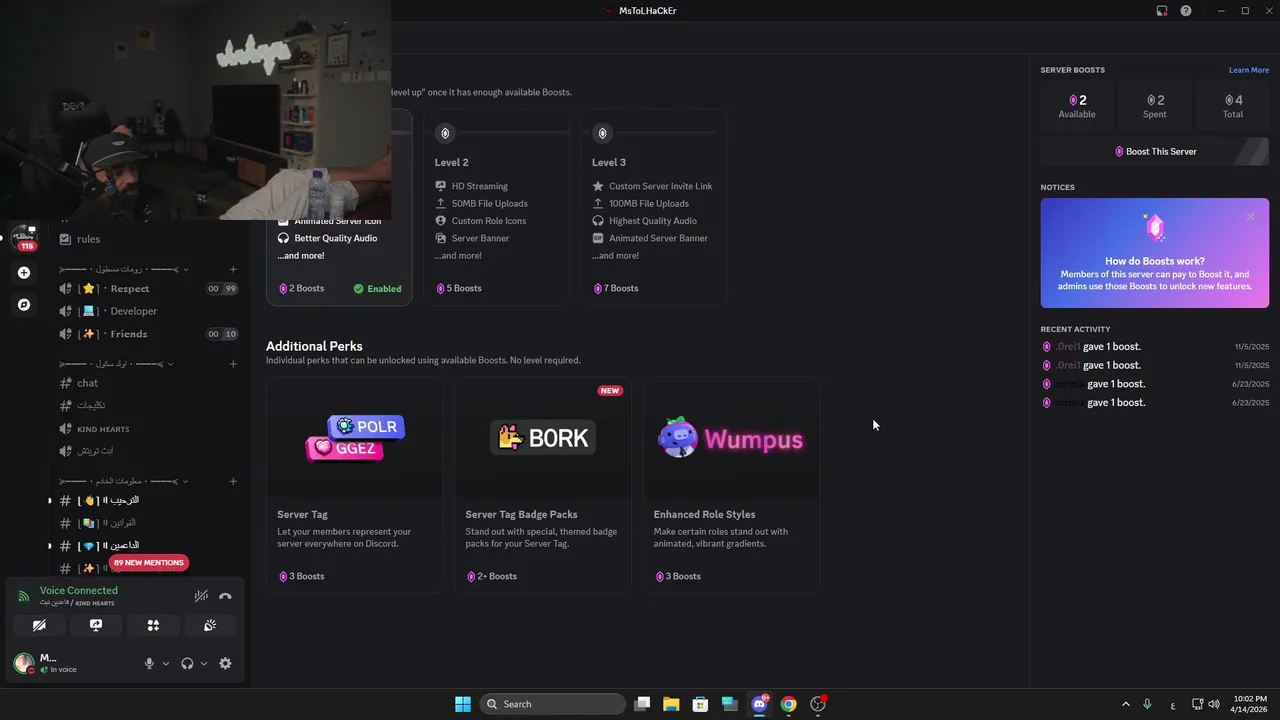Click the user avatar in the user panel
Image resolution: width=1280 pixels, height=720 pixels.
tap(24, 662)
